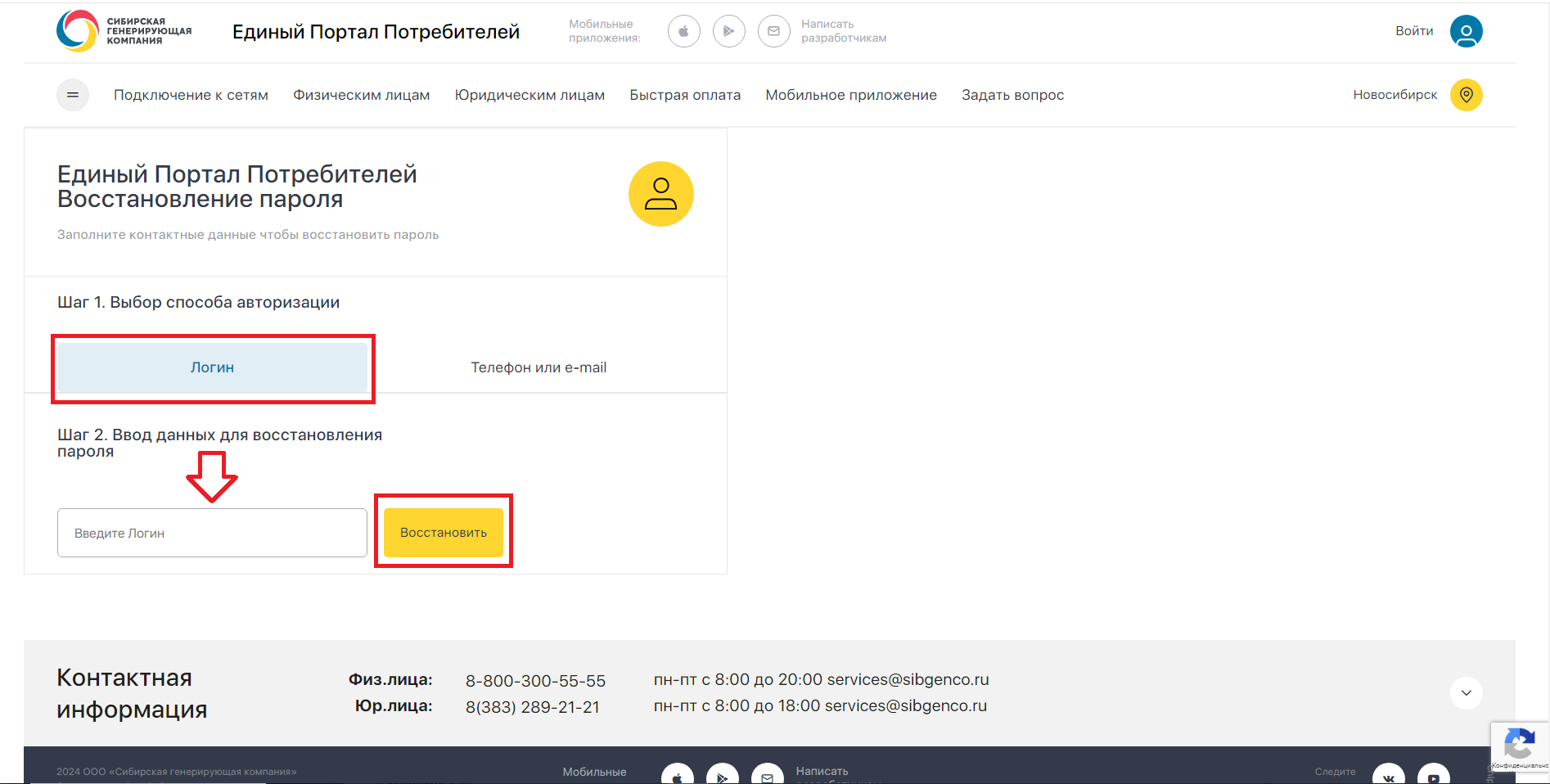The width and height of the screenshot is (1550, 784).
Task: Open the hamburger menu icon
Action: tap(73, 95)
